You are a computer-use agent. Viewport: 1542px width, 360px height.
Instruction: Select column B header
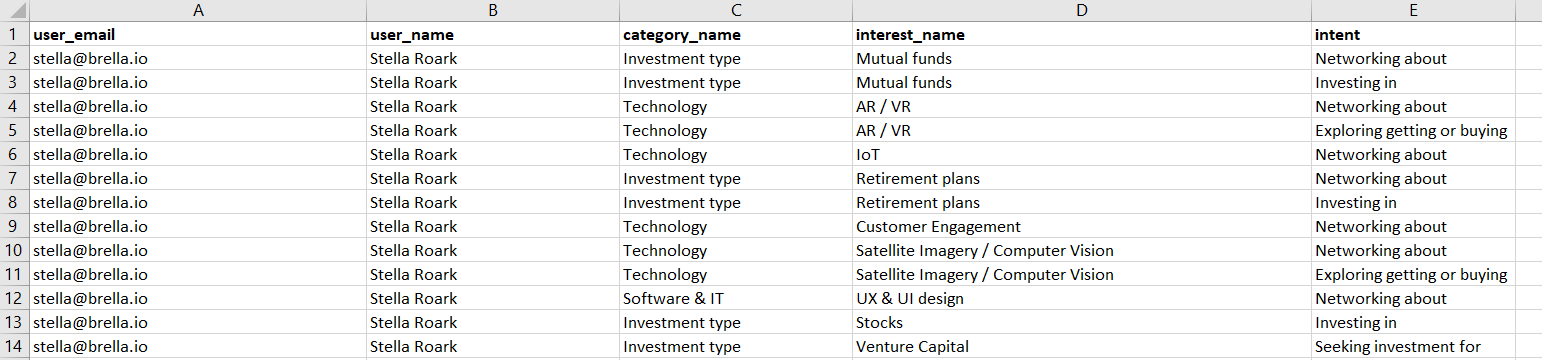pyautogui.click(x=493, y=11)
